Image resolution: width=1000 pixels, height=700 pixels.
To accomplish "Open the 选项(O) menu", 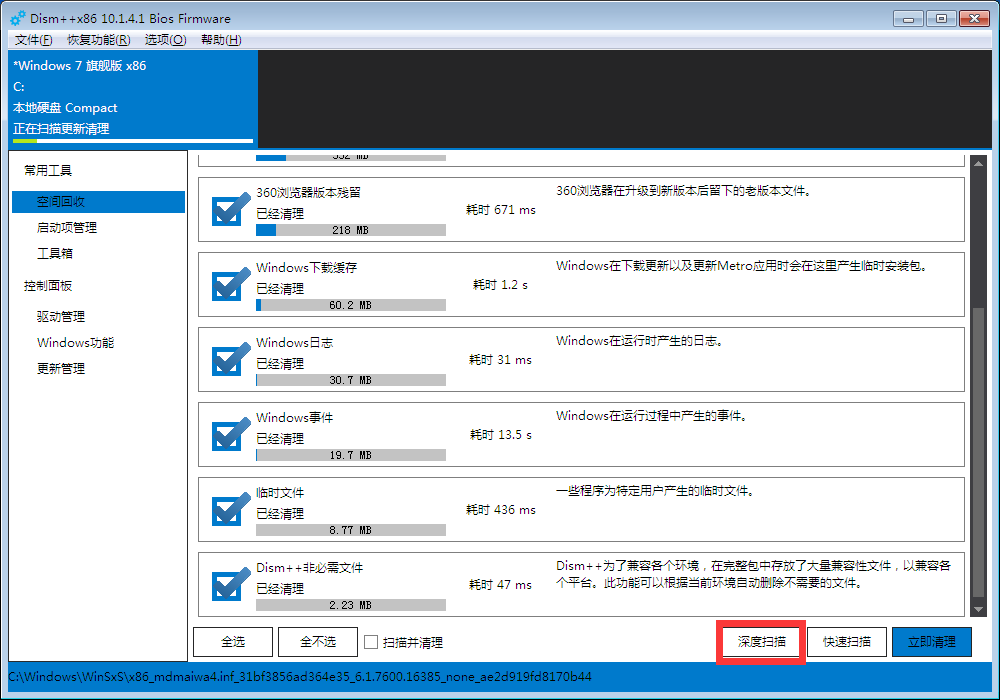I will [166, 40].
